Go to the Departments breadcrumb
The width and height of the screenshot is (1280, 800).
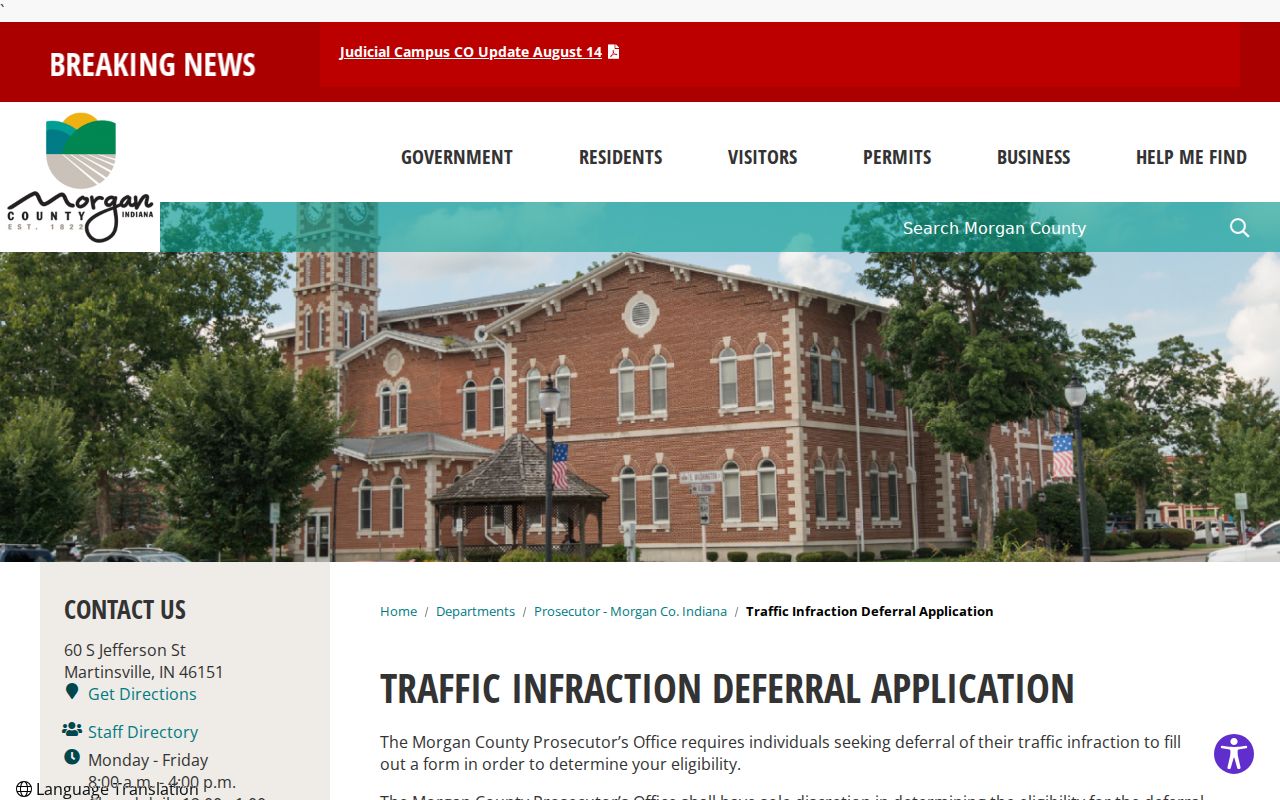[475, 611]
